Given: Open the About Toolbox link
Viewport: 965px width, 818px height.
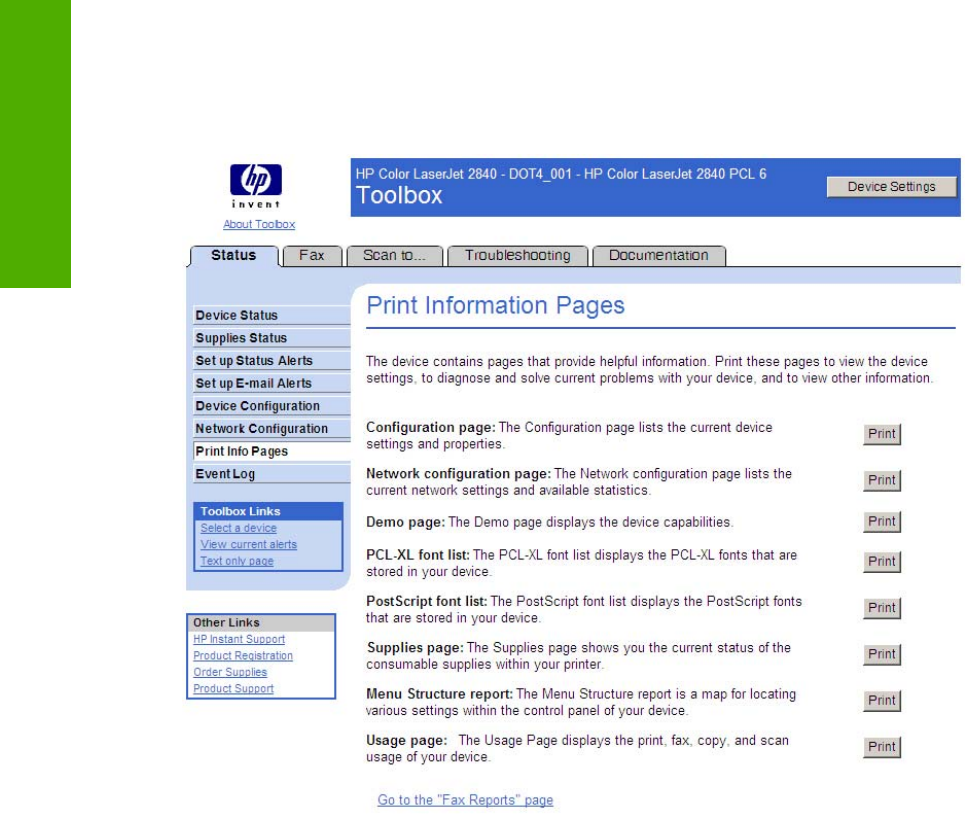Looking at the screenshot, I should pyautogui.click(x=259, y=224).
